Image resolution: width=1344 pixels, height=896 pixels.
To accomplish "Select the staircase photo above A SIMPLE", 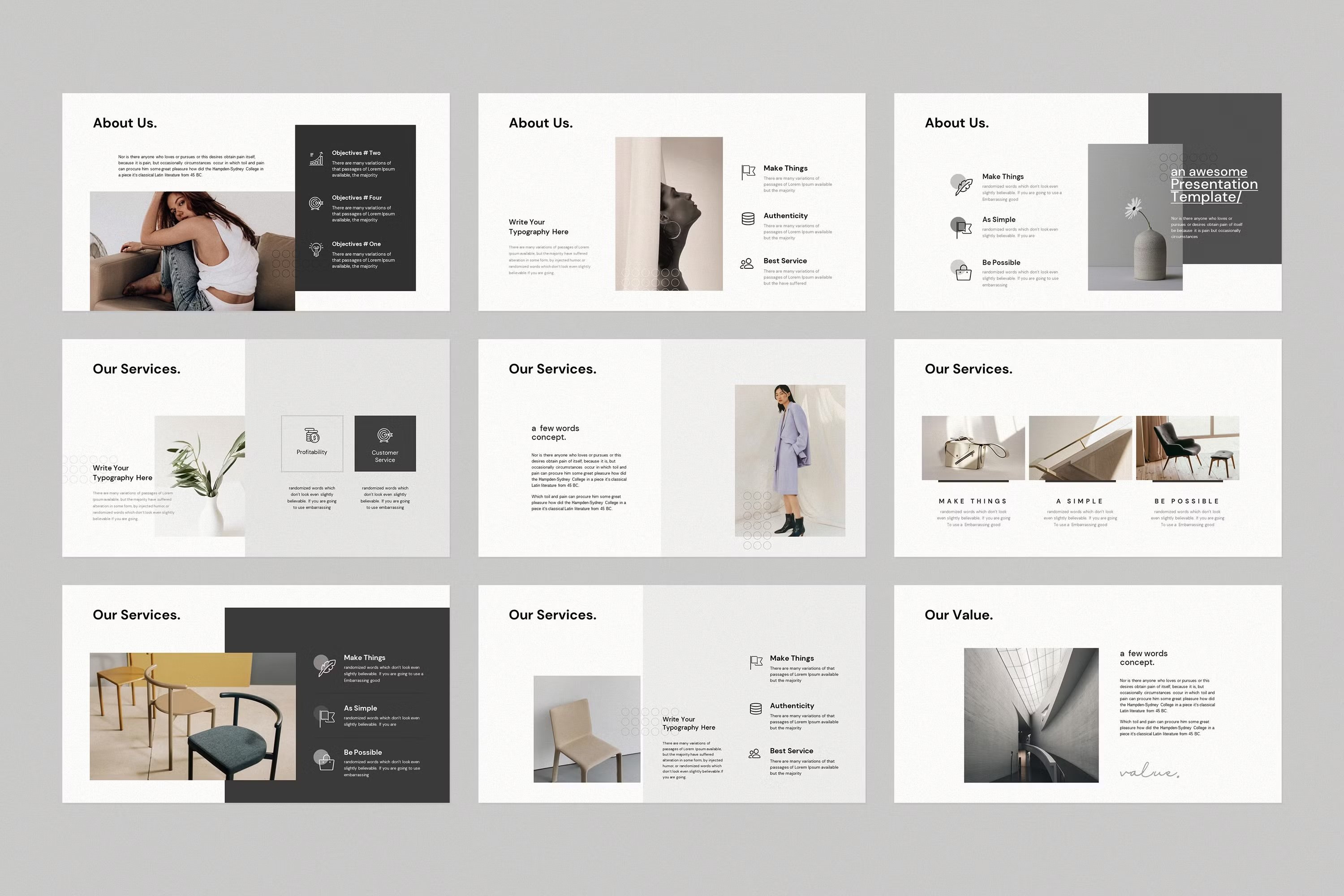I will pos(1080,448).
